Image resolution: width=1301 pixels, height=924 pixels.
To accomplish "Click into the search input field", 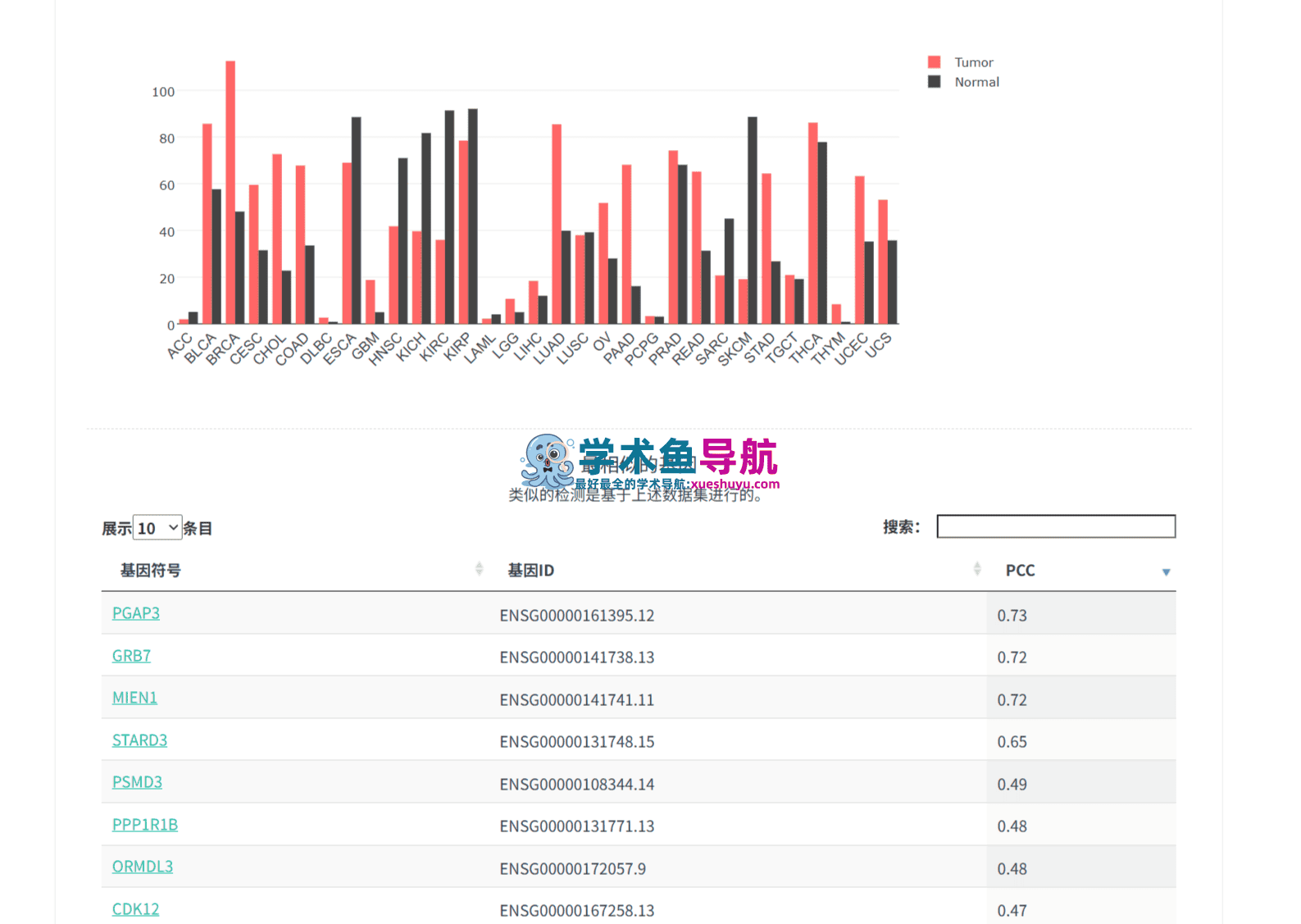I will tap(1056, 526).
